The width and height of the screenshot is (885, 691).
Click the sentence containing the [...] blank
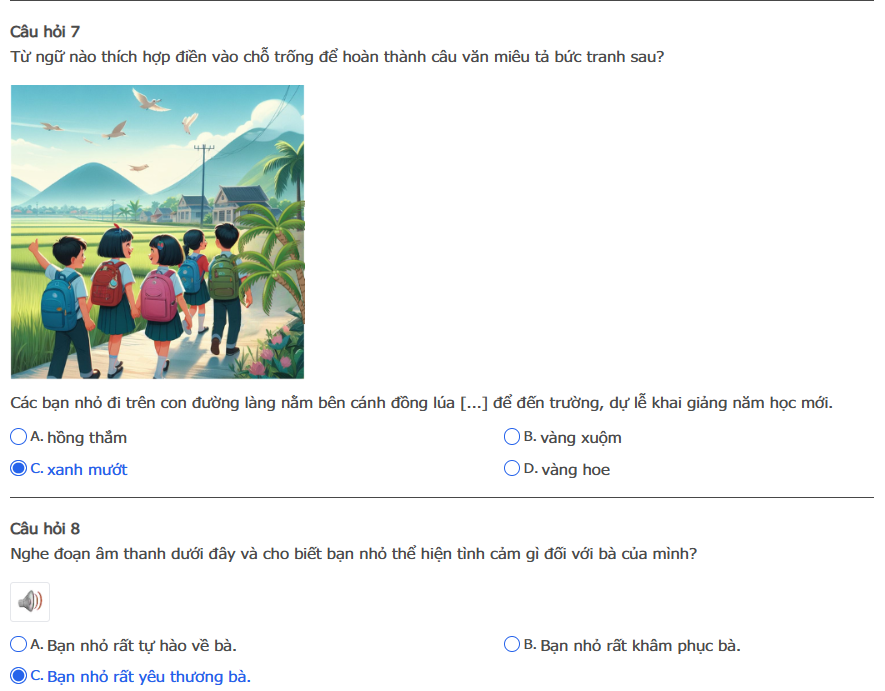(422, 403)
